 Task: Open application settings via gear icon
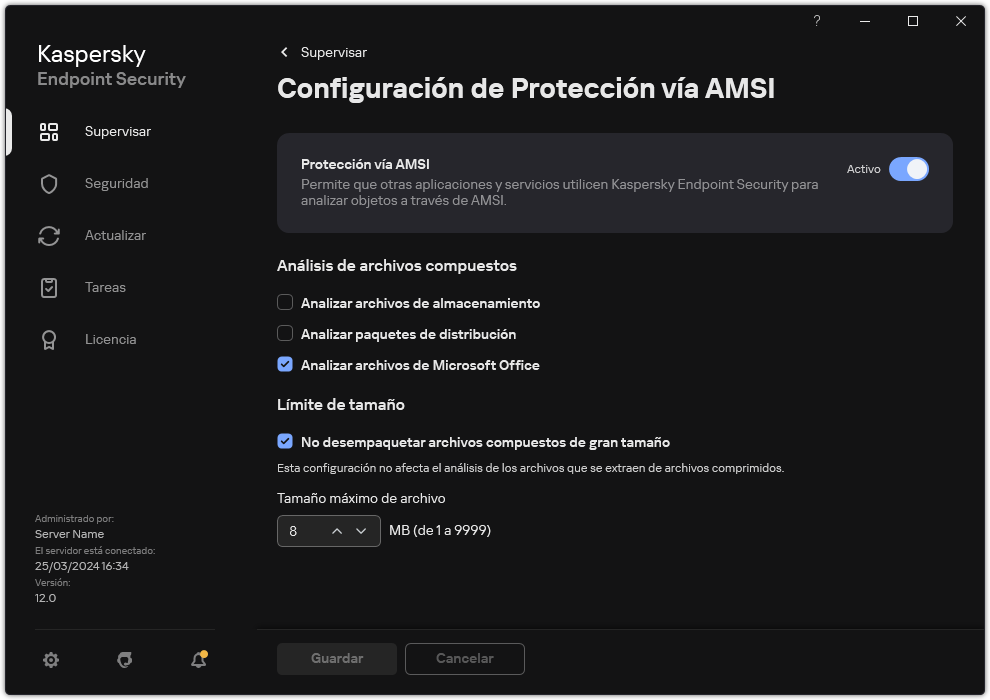pyautogui.click(x=50, y=660)
